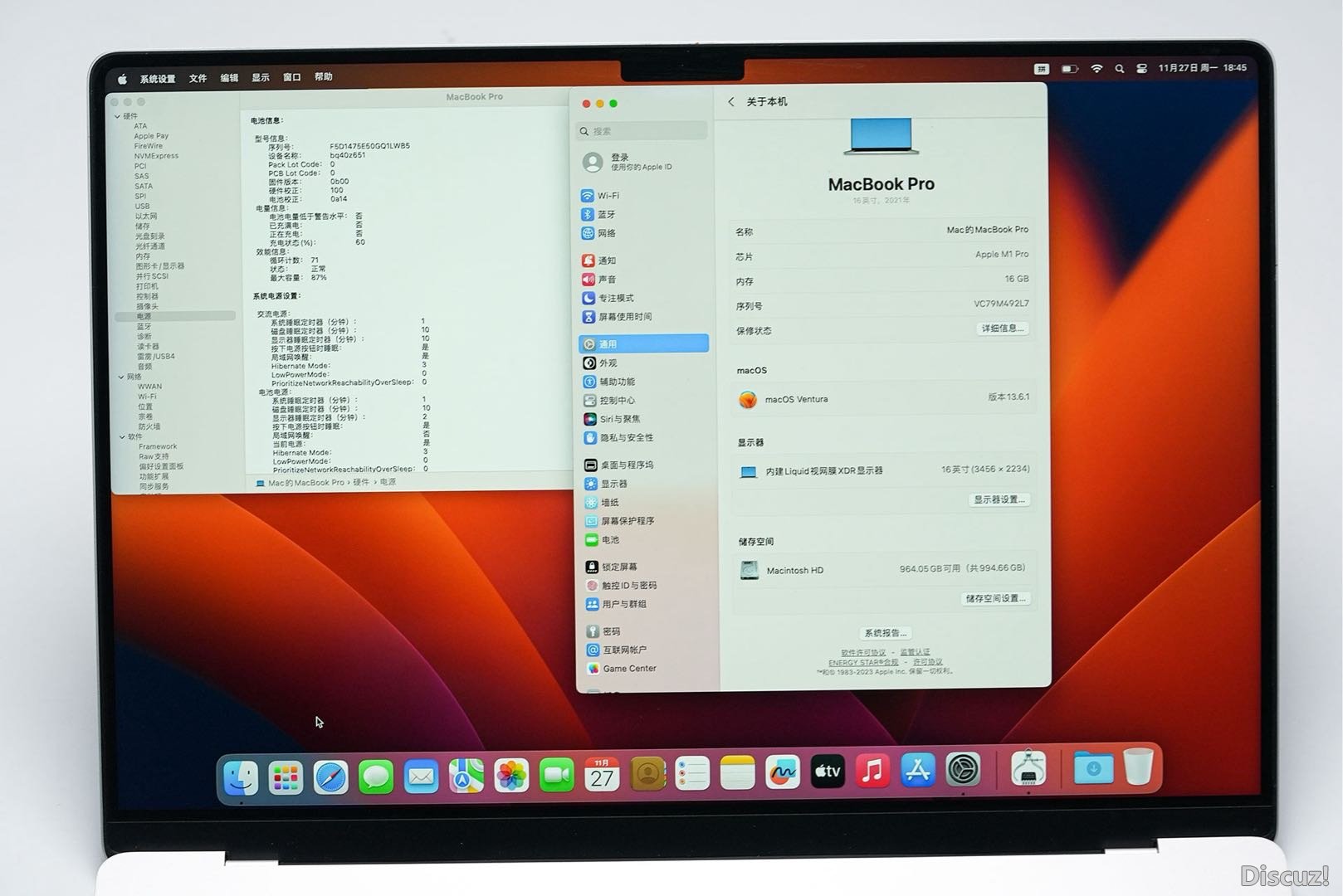Image resolution: width=1343 pixels, height=896 pixels.
Task: Click Wi-Fi status in the menu bar
Action: tap(1096, 69)
